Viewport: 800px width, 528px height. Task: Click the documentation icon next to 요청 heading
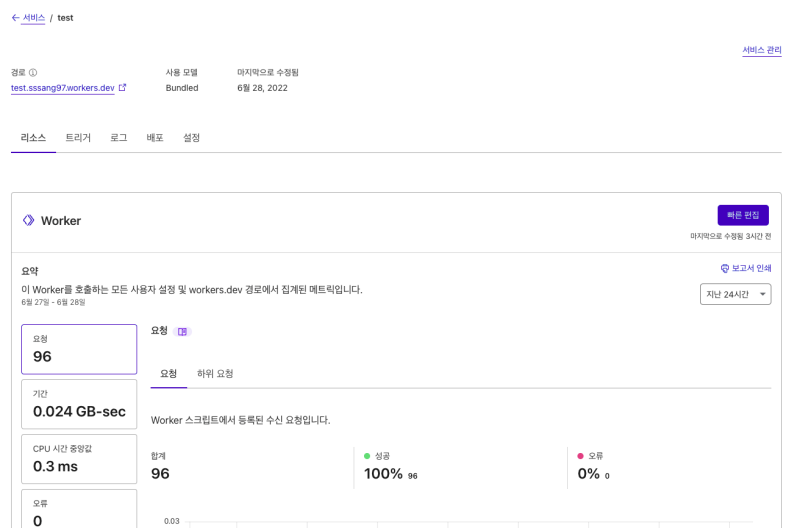[182, 331]
